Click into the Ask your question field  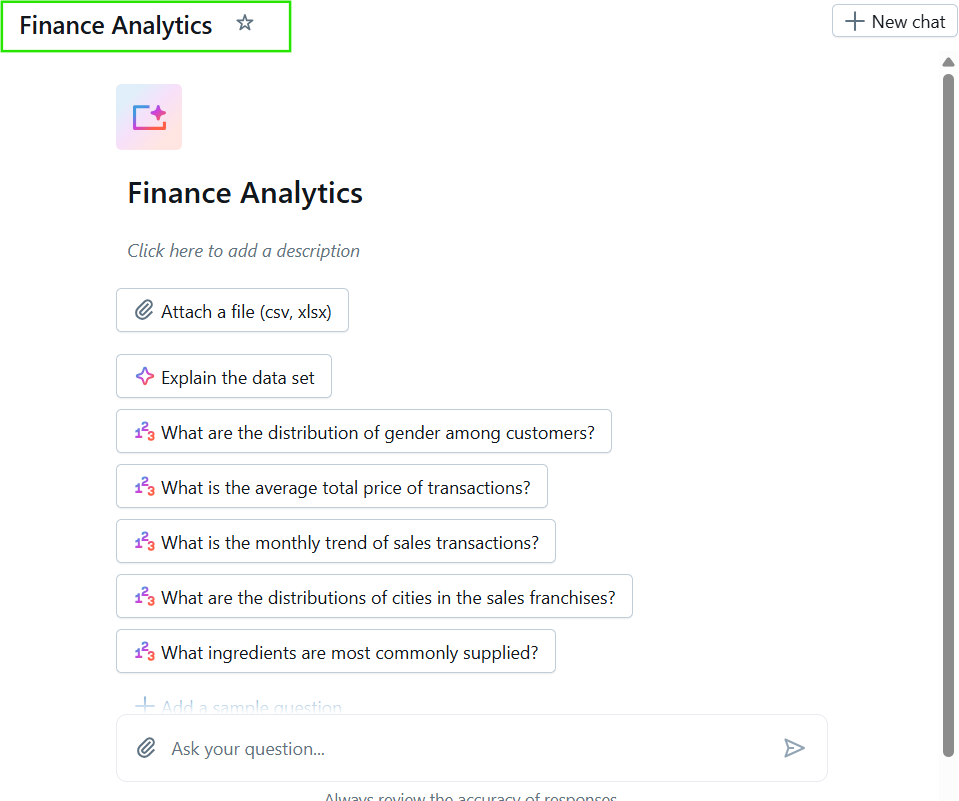click(470, 748)
